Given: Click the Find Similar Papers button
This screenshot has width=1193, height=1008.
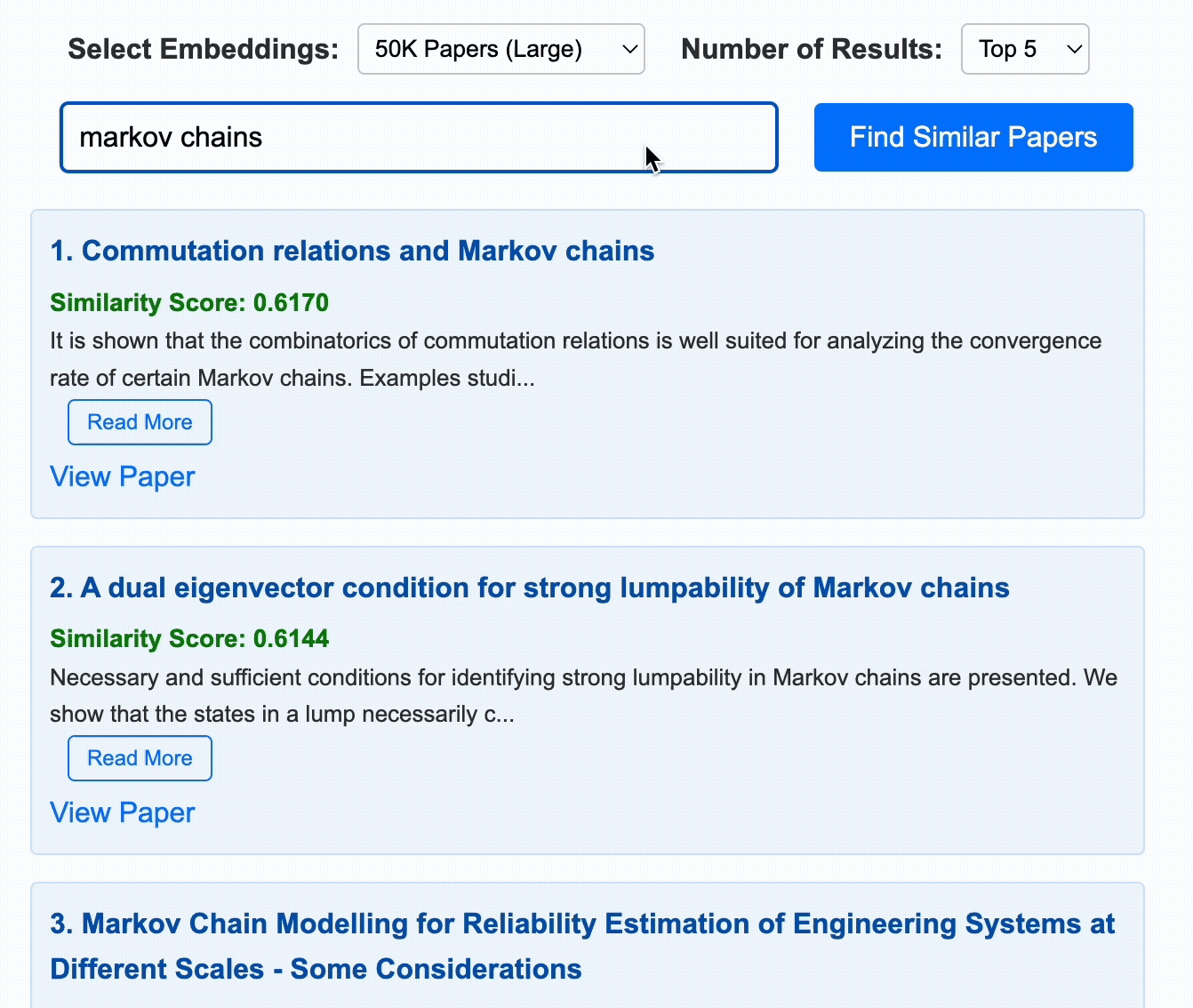Looking at the screenshot, I should pyautogui.click(x=973, y=137).
